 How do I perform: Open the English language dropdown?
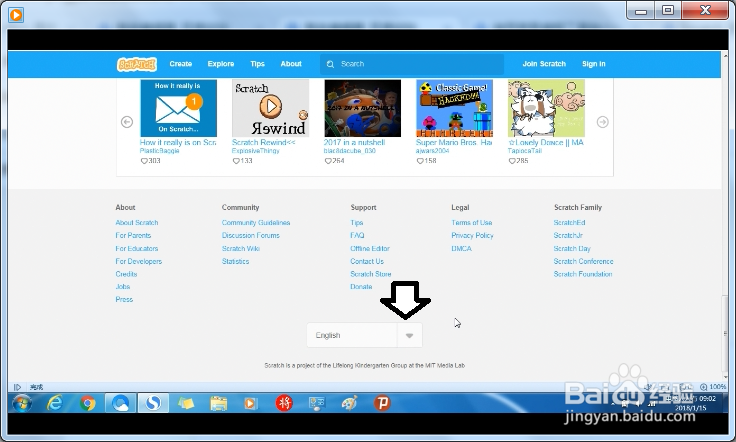click(x=364, y=335)
